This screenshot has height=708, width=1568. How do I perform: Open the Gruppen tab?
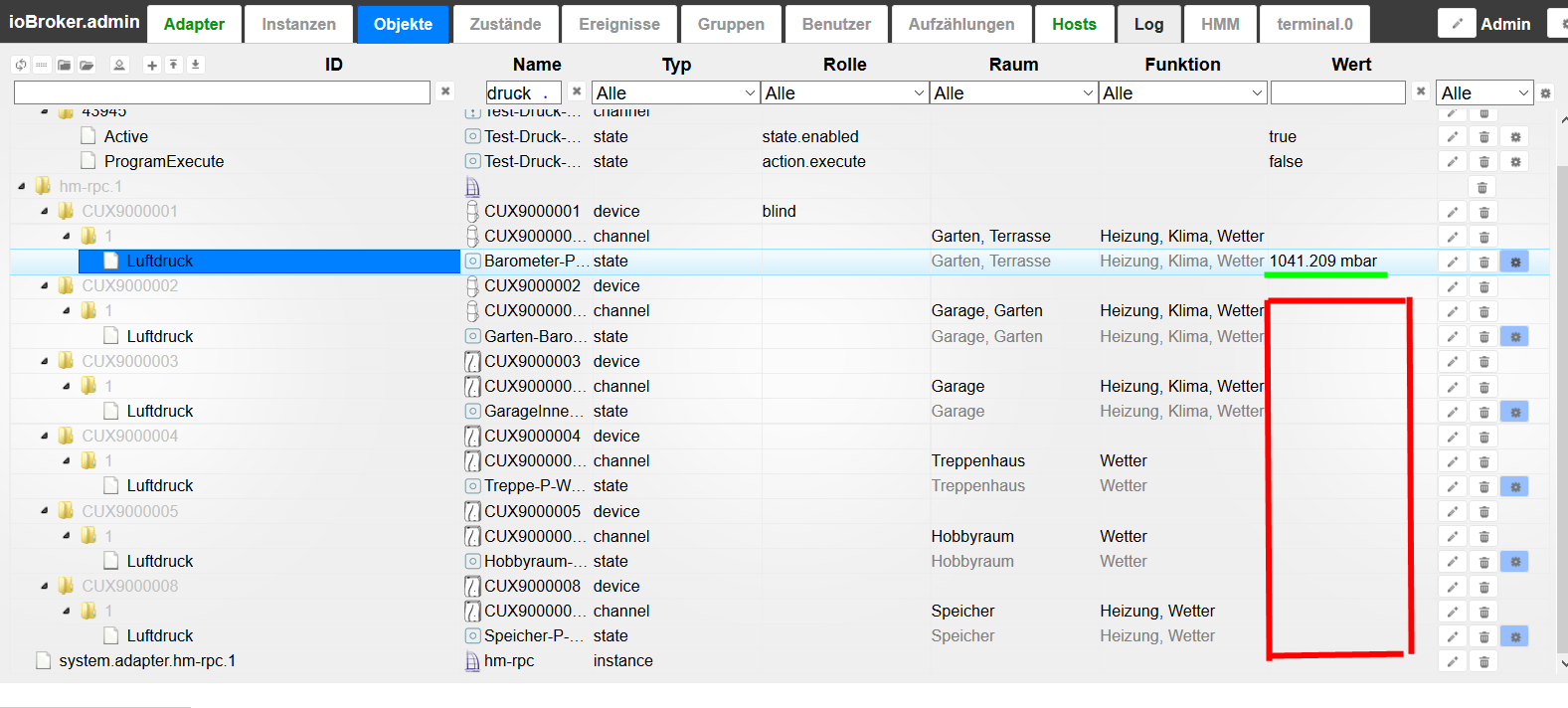[x=731, y=24]
